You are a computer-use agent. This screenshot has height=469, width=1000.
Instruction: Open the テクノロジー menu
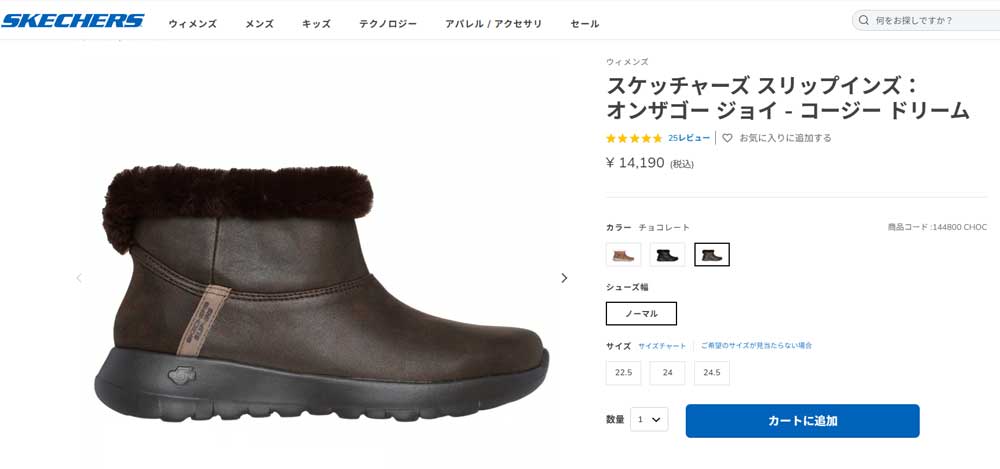388,23
